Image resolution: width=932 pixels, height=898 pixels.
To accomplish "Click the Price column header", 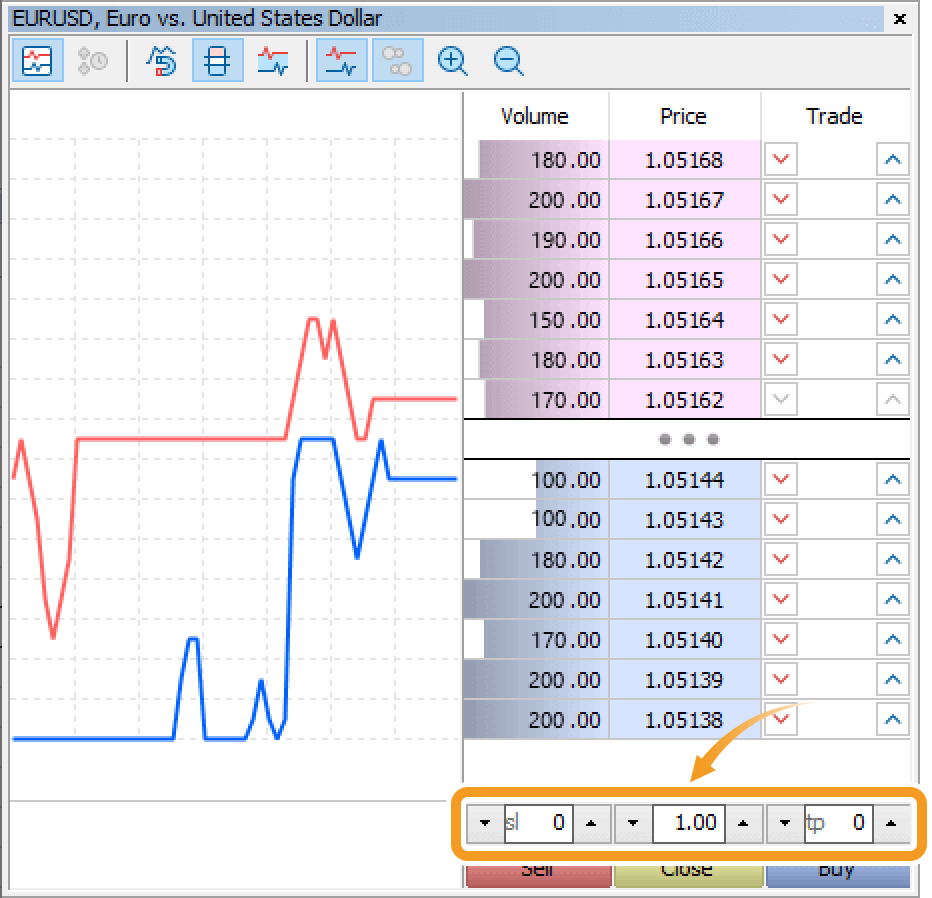I will point(684,116).
